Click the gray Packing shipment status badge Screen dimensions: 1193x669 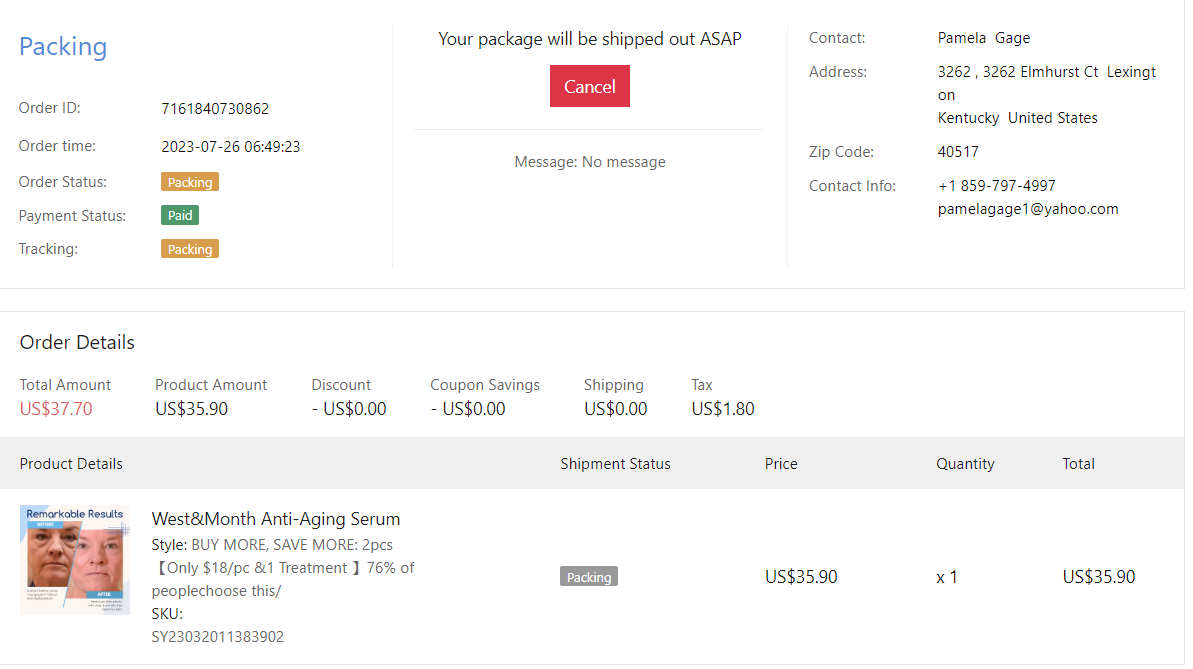click(589, 577)
